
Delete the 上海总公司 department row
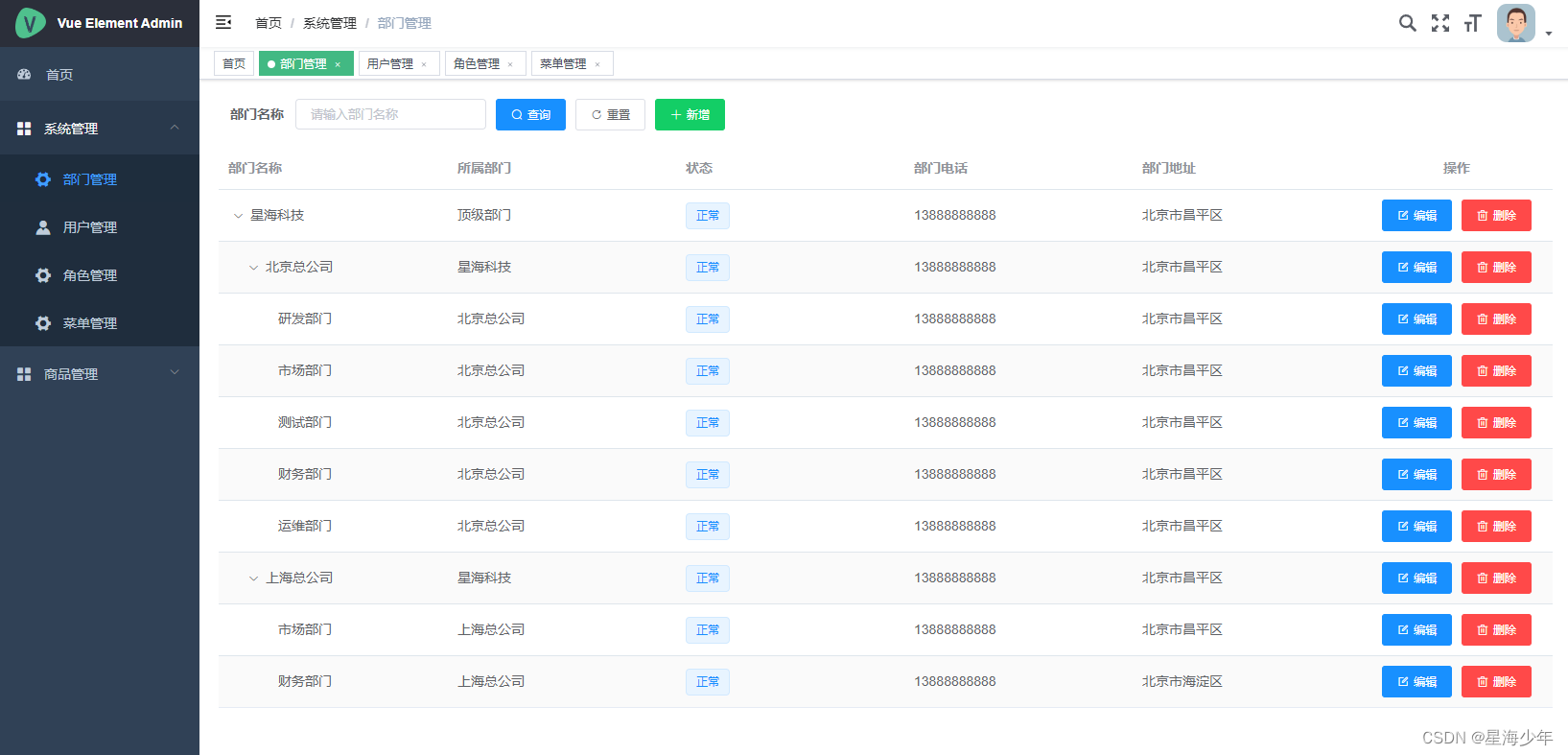[x=1496, y=578]
